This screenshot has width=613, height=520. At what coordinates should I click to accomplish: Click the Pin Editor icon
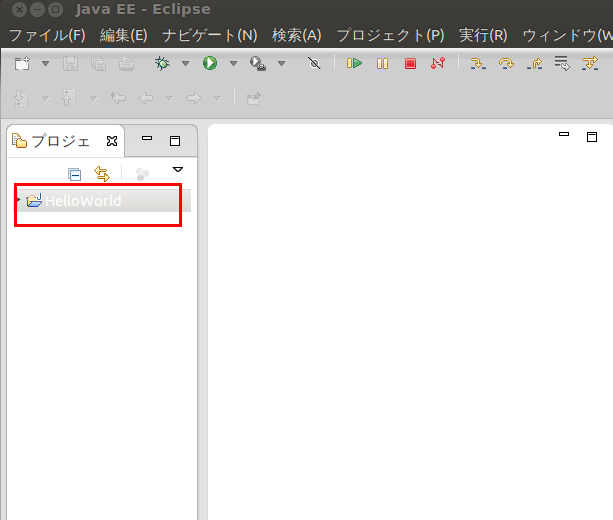tap(254, 98)
